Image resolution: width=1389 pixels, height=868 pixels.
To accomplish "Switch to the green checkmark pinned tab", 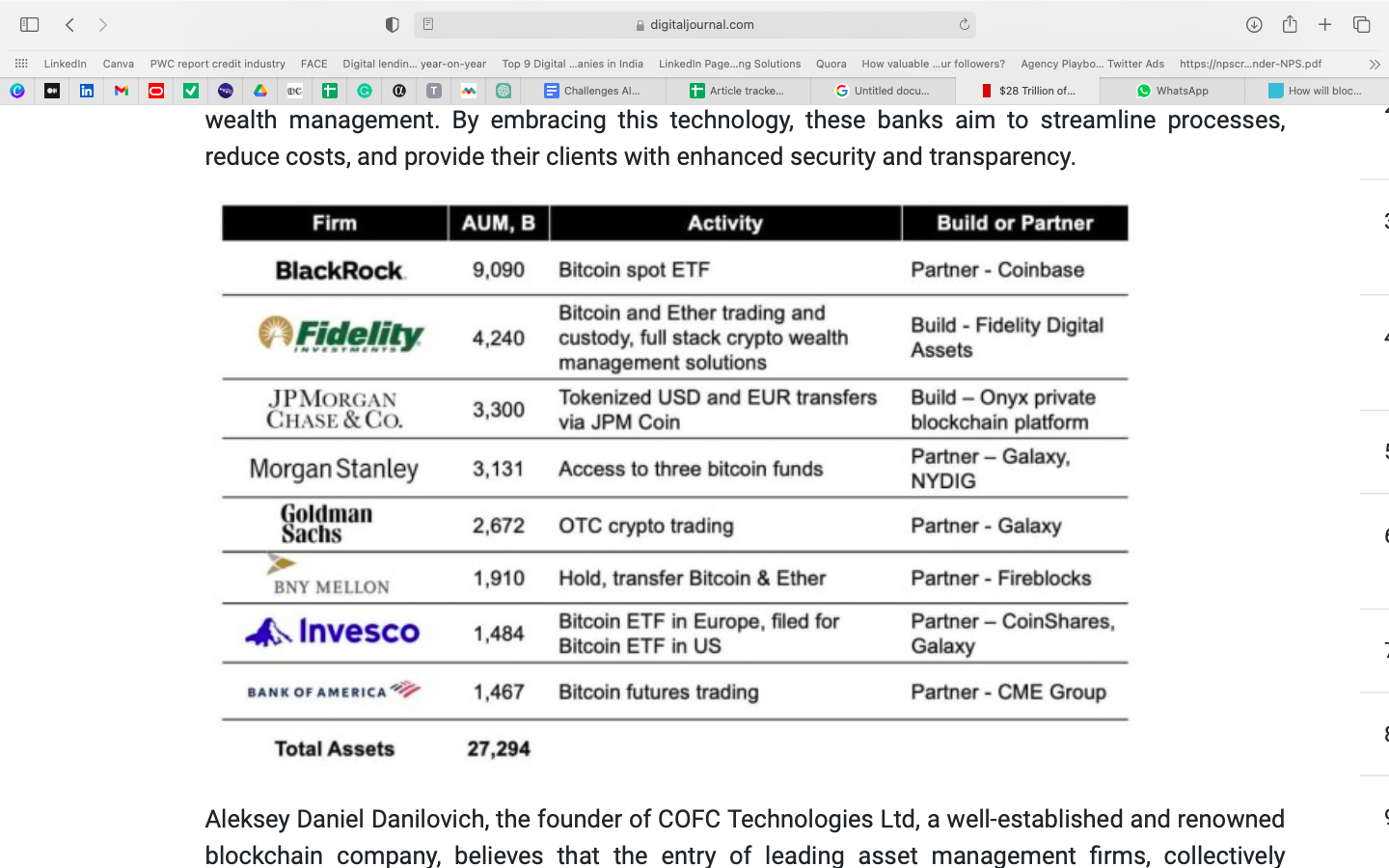I will click(191, 91).
